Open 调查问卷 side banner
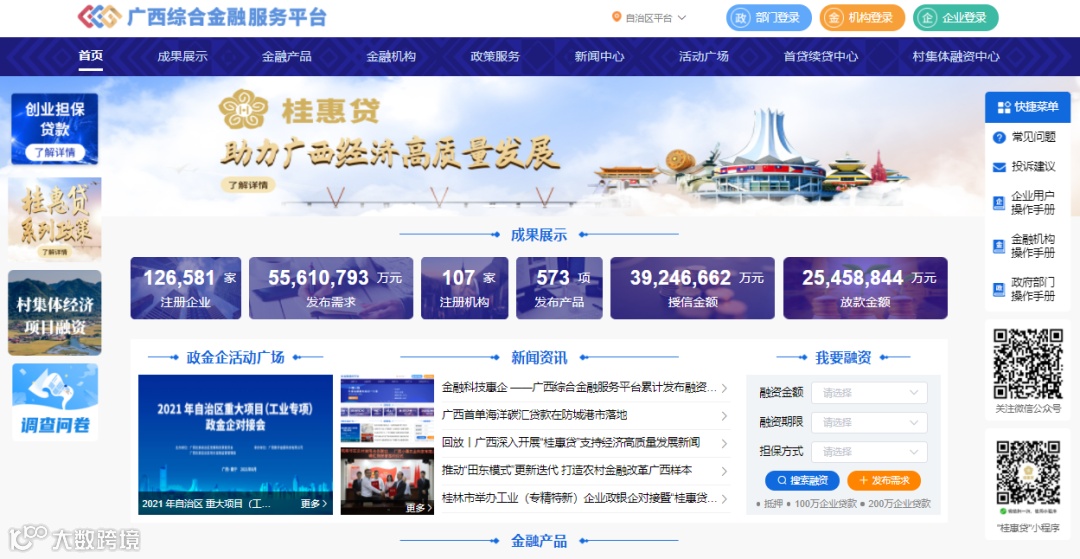The image size is (1080, 559). click(54, 403)
